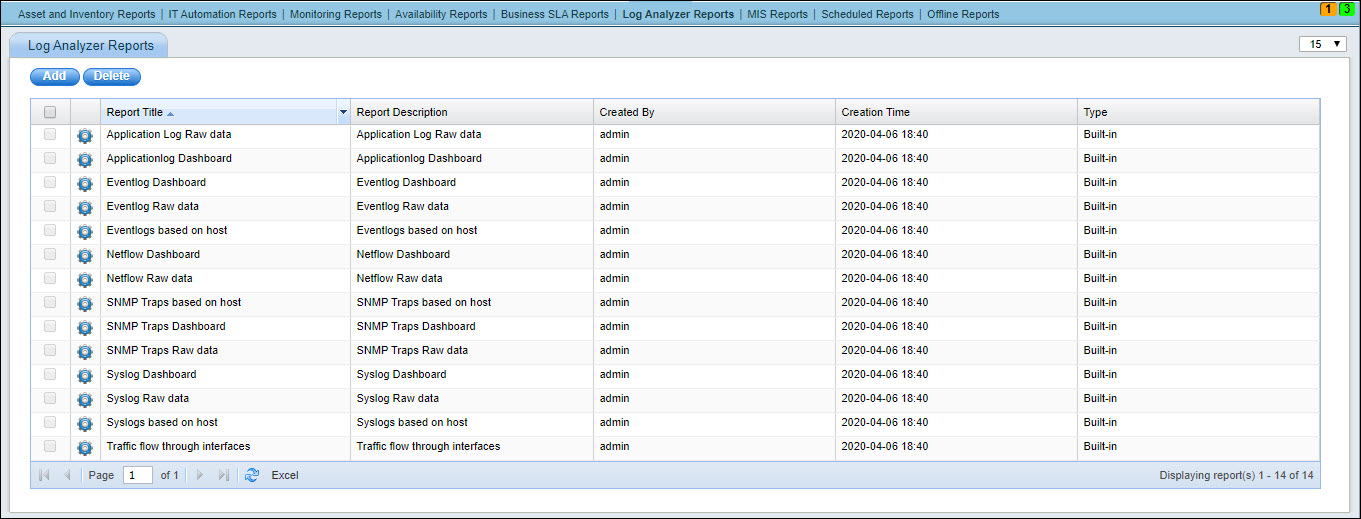Export the grid using Excel
Image resolution: width=1361 pixels, height=519 pixels.
[285, 475]
